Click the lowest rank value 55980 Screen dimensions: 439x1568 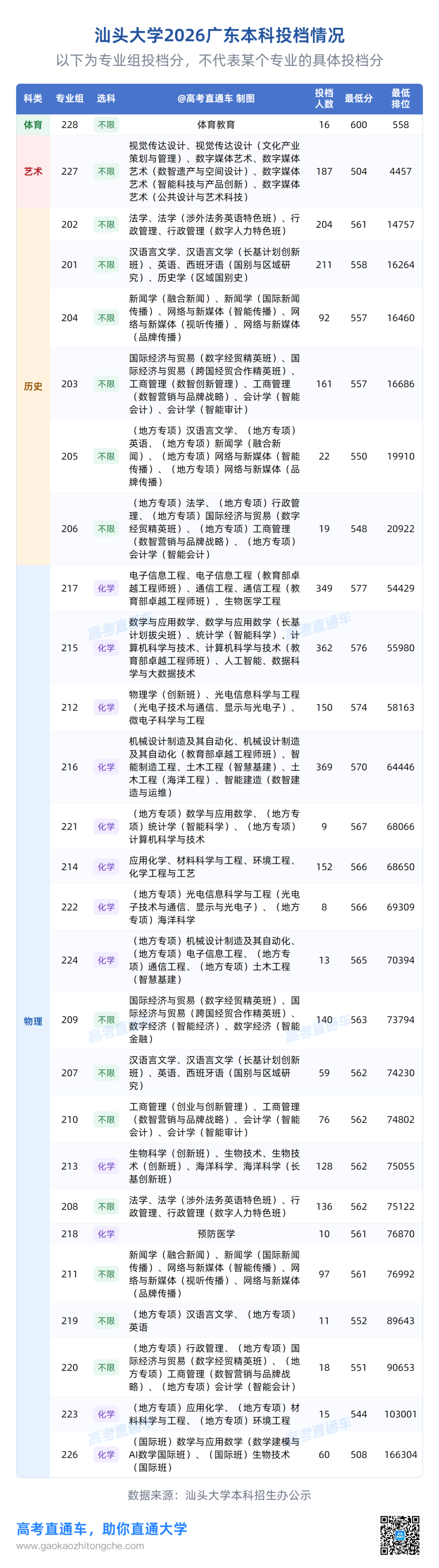401,648
